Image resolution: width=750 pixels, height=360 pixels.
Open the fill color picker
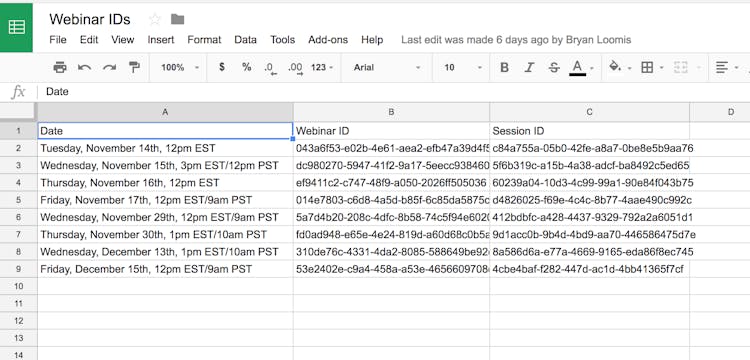coord(615,67)
